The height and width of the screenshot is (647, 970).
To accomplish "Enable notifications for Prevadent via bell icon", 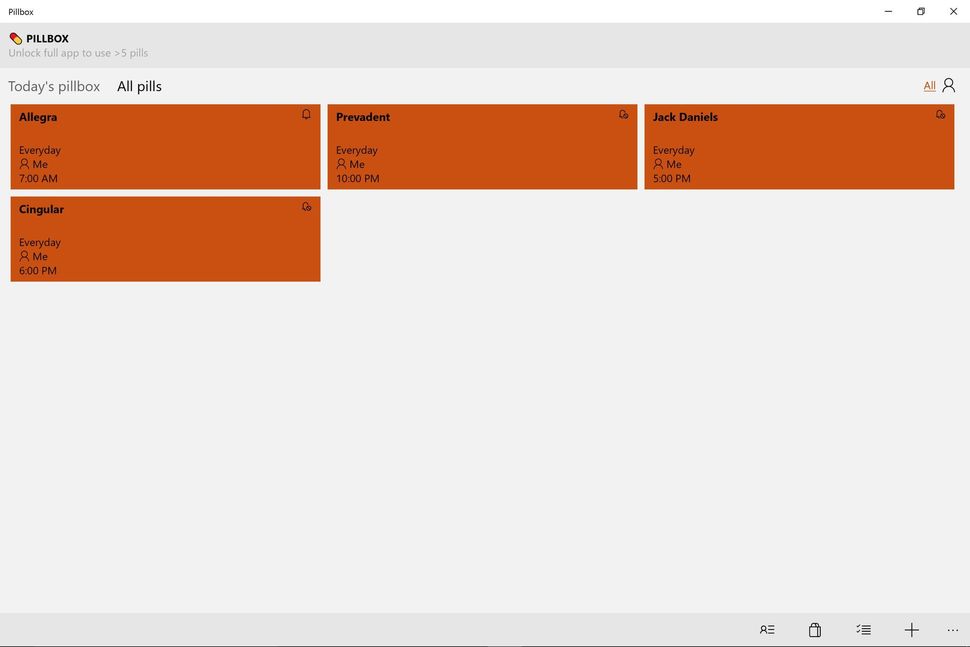I will click(623, 114).
